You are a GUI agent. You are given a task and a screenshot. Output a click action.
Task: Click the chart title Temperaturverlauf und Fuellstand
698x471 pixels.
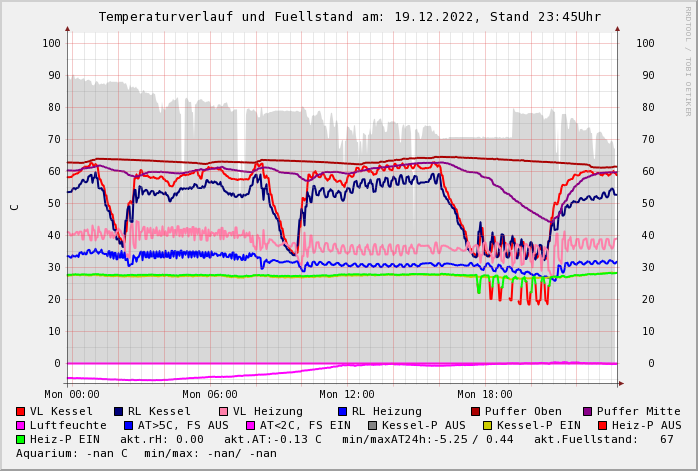click(349, 17)
